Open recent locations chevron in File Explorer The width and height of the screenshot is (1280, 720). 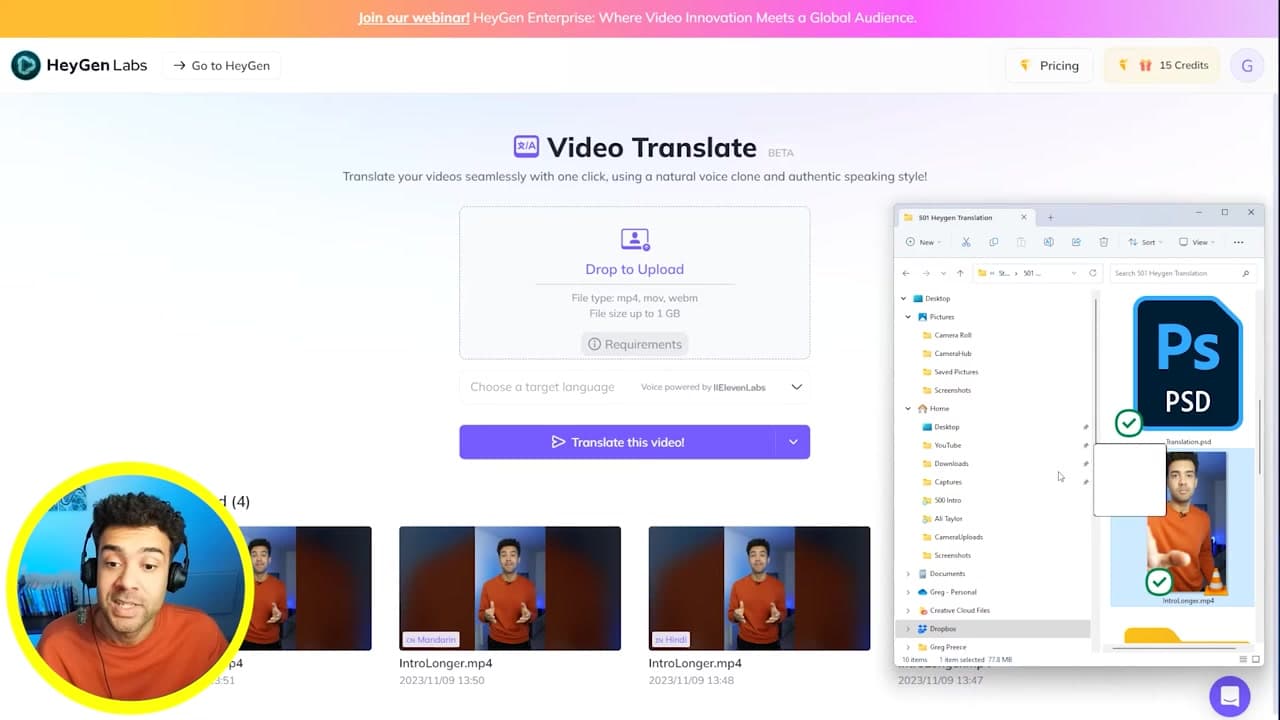coord(943,273)
